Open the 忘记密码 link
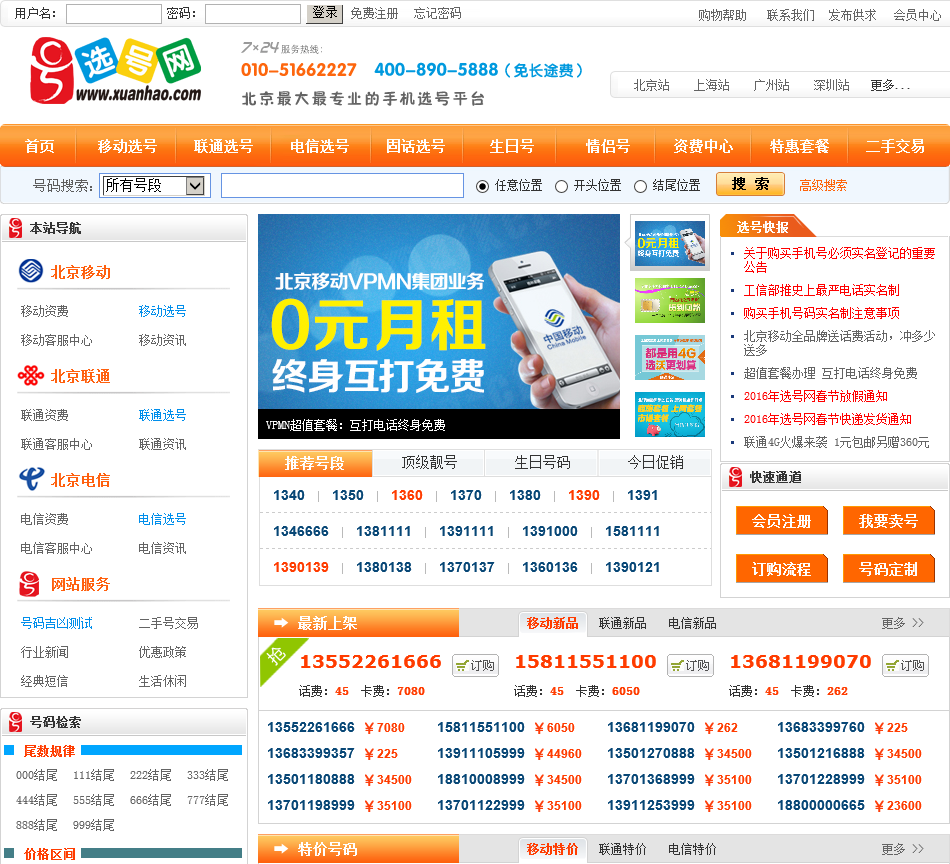This screenshot has width=950, height=864. tap(437, 13)
